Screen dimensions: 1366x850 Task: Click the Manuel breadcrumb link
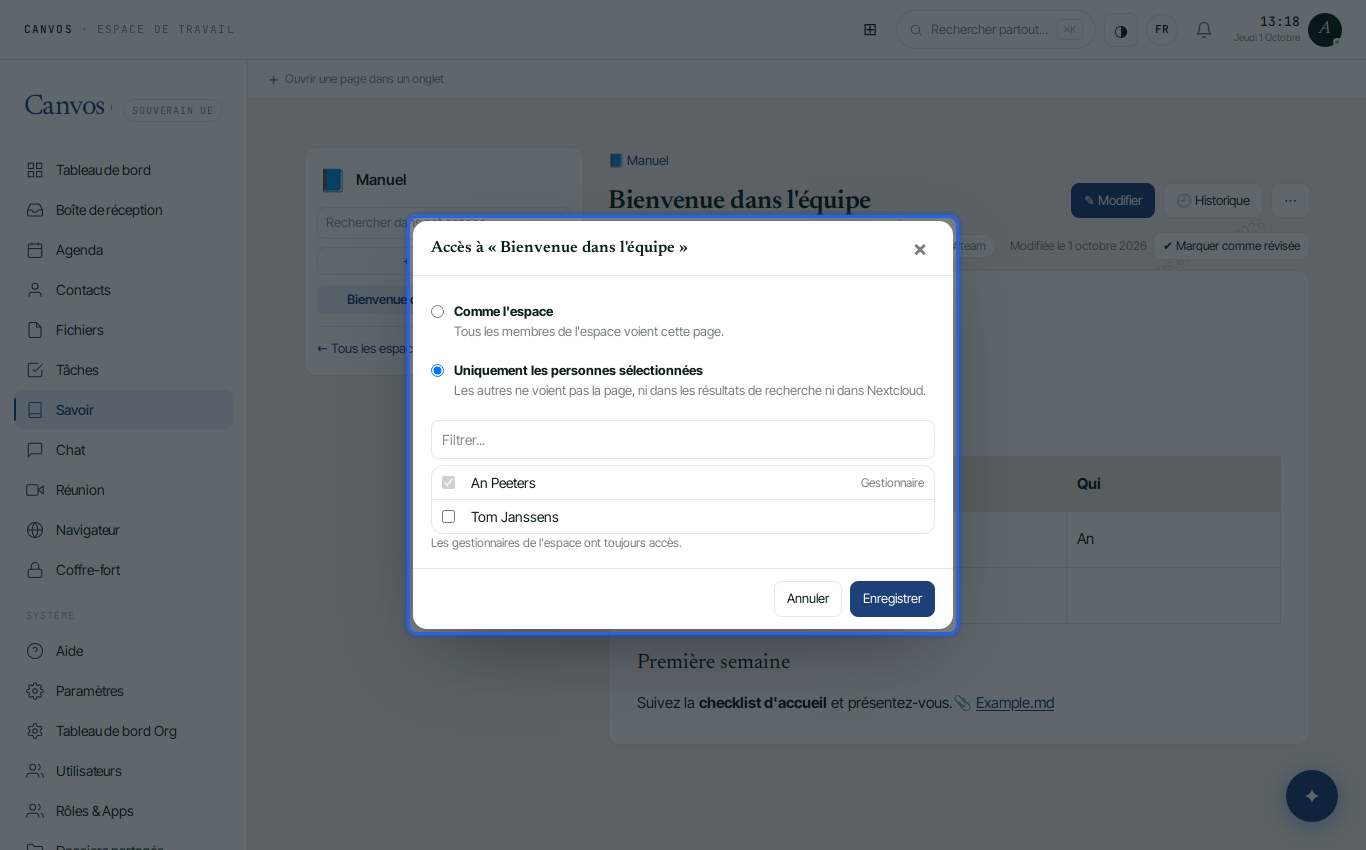coord(639,161)
